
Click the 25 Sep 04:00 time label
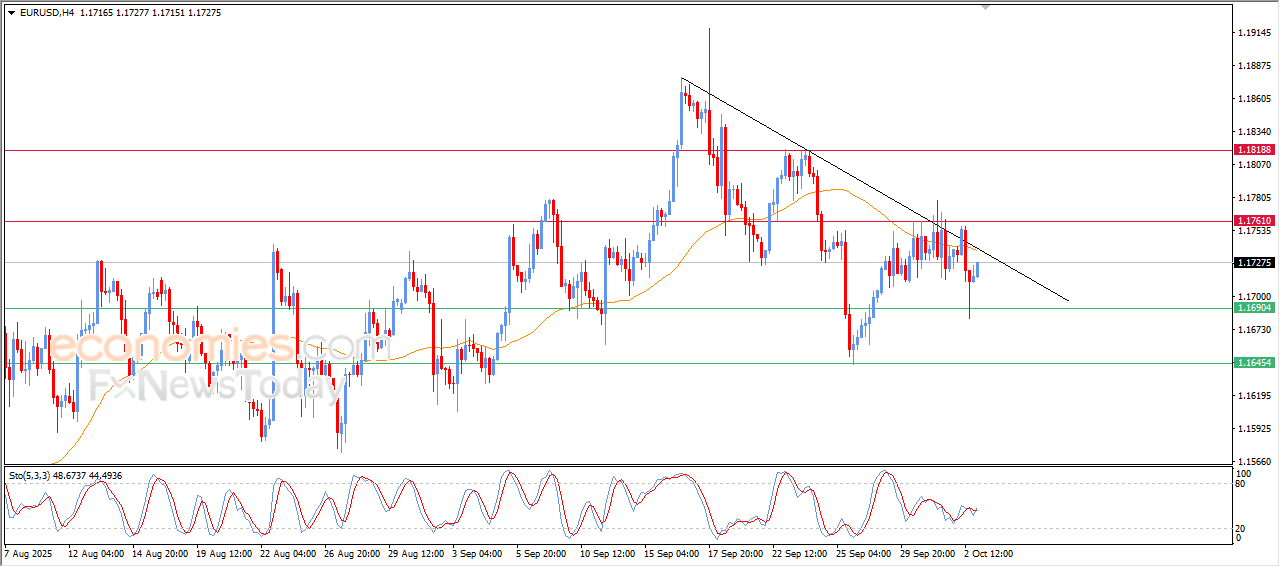pos(864,553)
